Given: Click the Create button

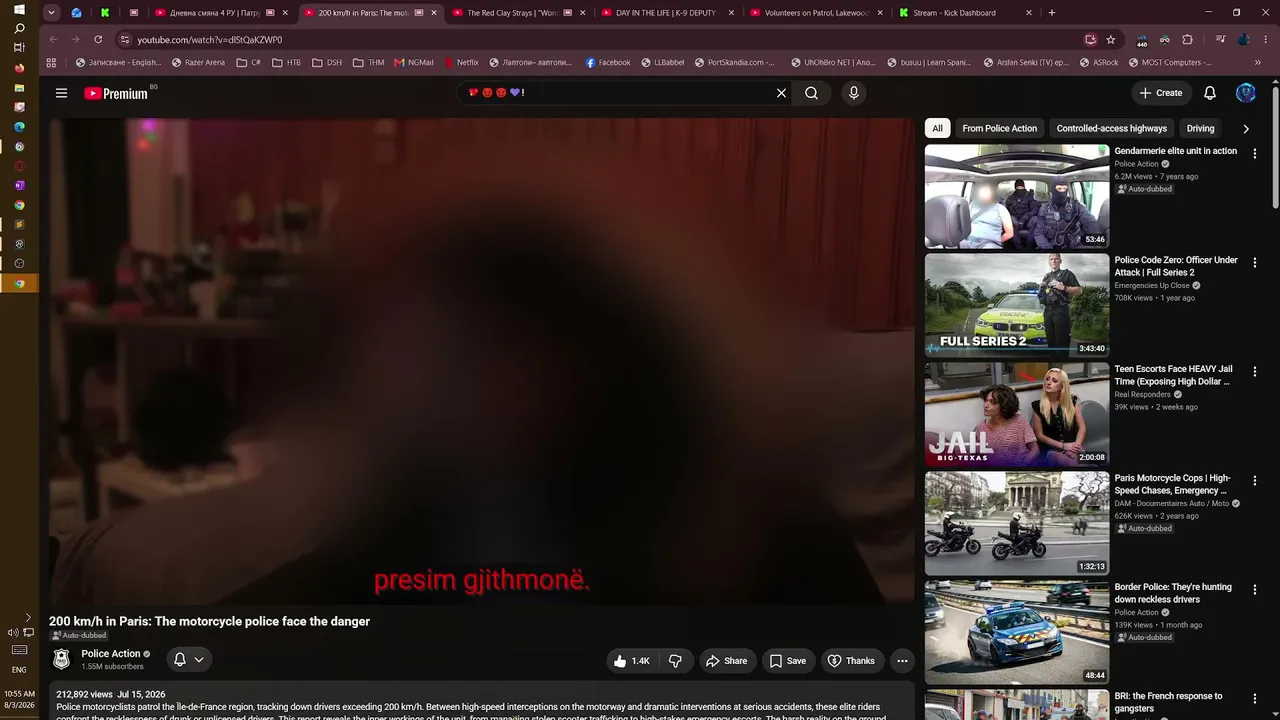Looking at the screenshot, I should pyautogui.click(x=1161, y=93).
